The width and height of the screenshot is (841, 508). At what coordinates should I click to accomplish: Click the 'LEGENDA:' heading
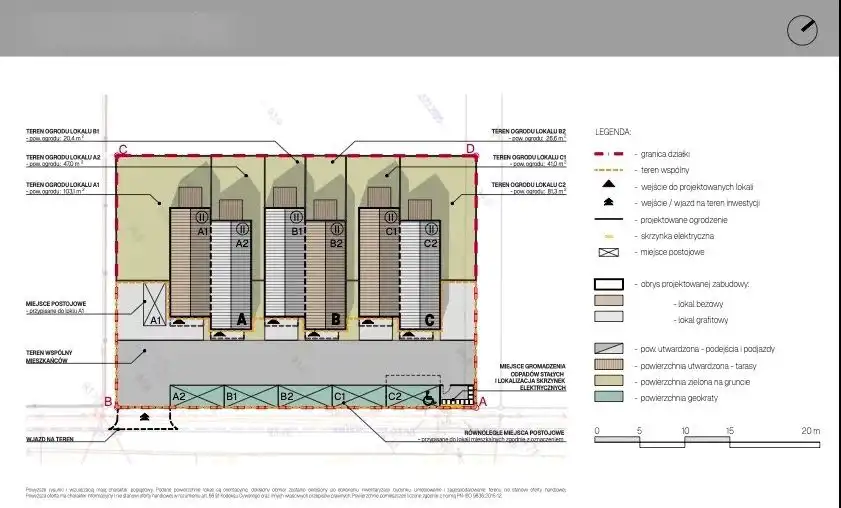point(613,131)
